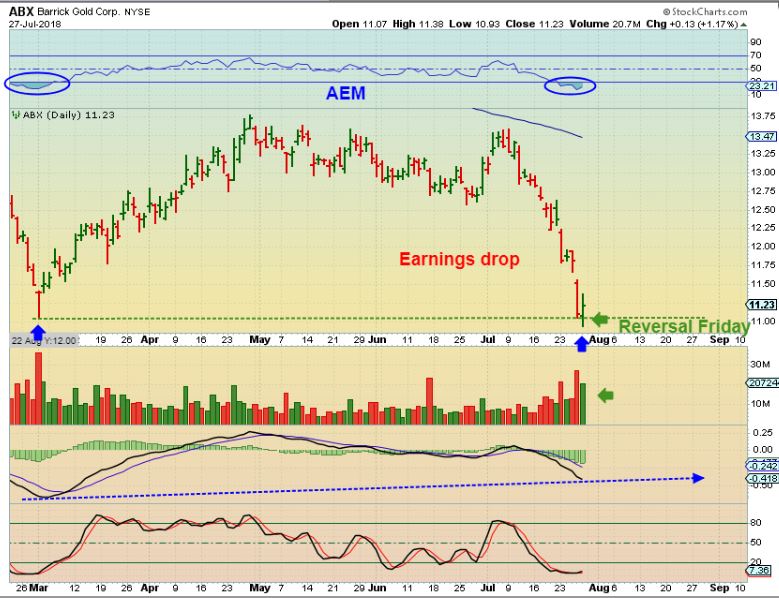The width and height of the screenshot is (779, 598).
Task: Click the RSI current value tag 23.21
Action: tap(761, 86)
